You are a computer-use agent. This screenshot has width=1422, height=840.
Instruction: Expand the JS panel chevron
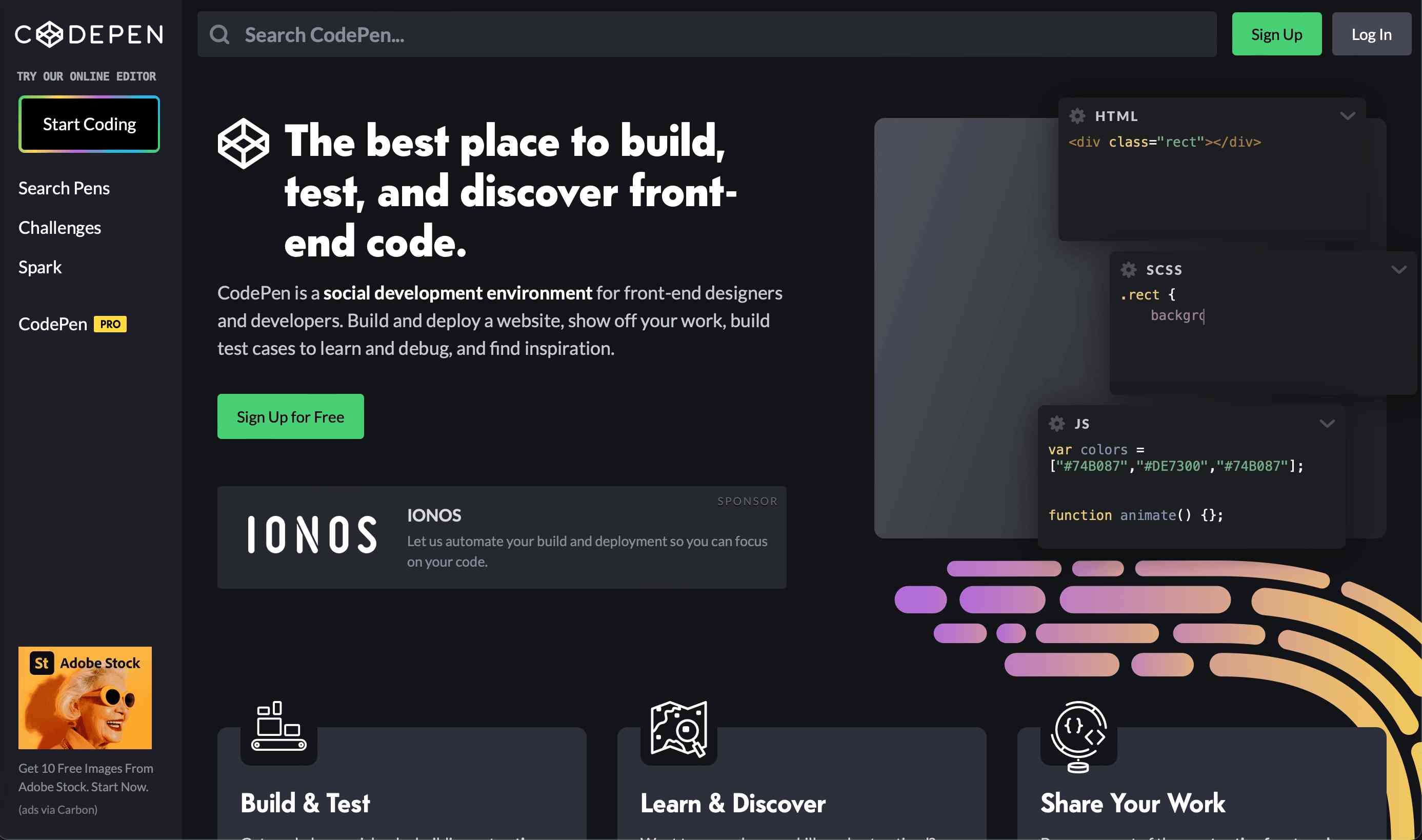click(x=1328, y=421)
